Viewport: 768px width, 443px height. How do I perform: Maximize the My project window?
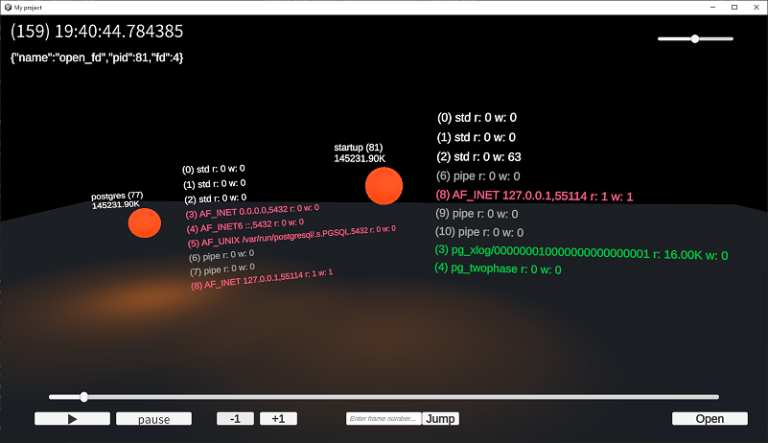[x=734, y=7]
